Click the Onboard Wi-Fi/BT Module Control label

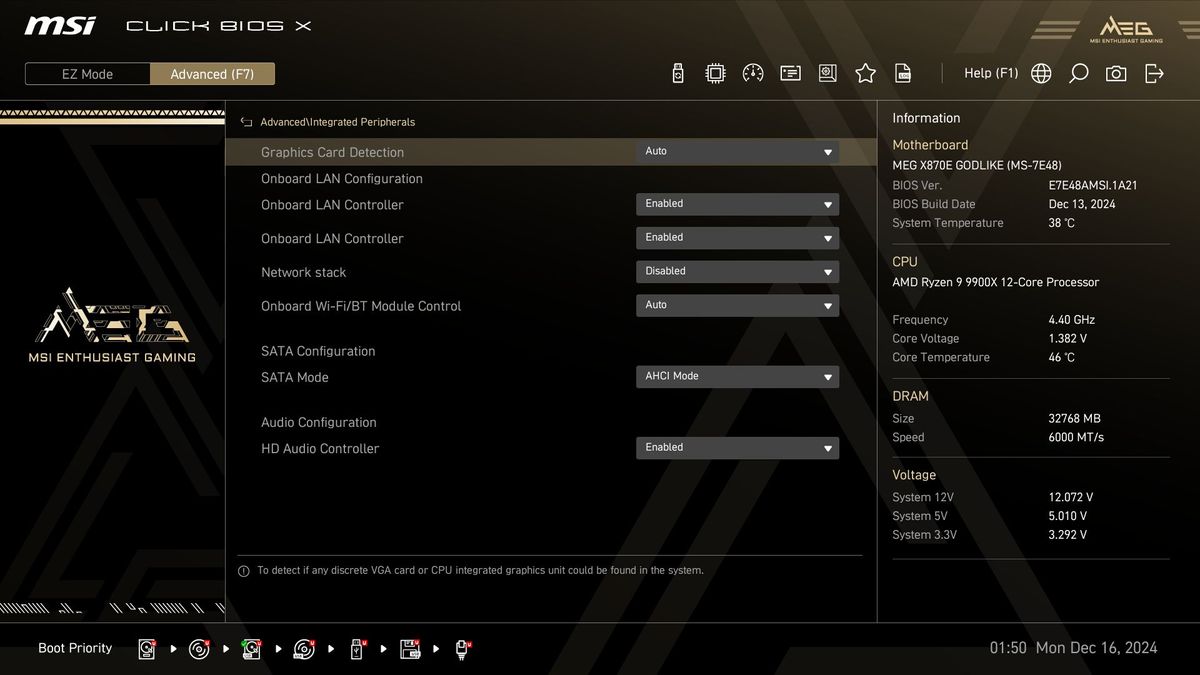click(361, 306)
